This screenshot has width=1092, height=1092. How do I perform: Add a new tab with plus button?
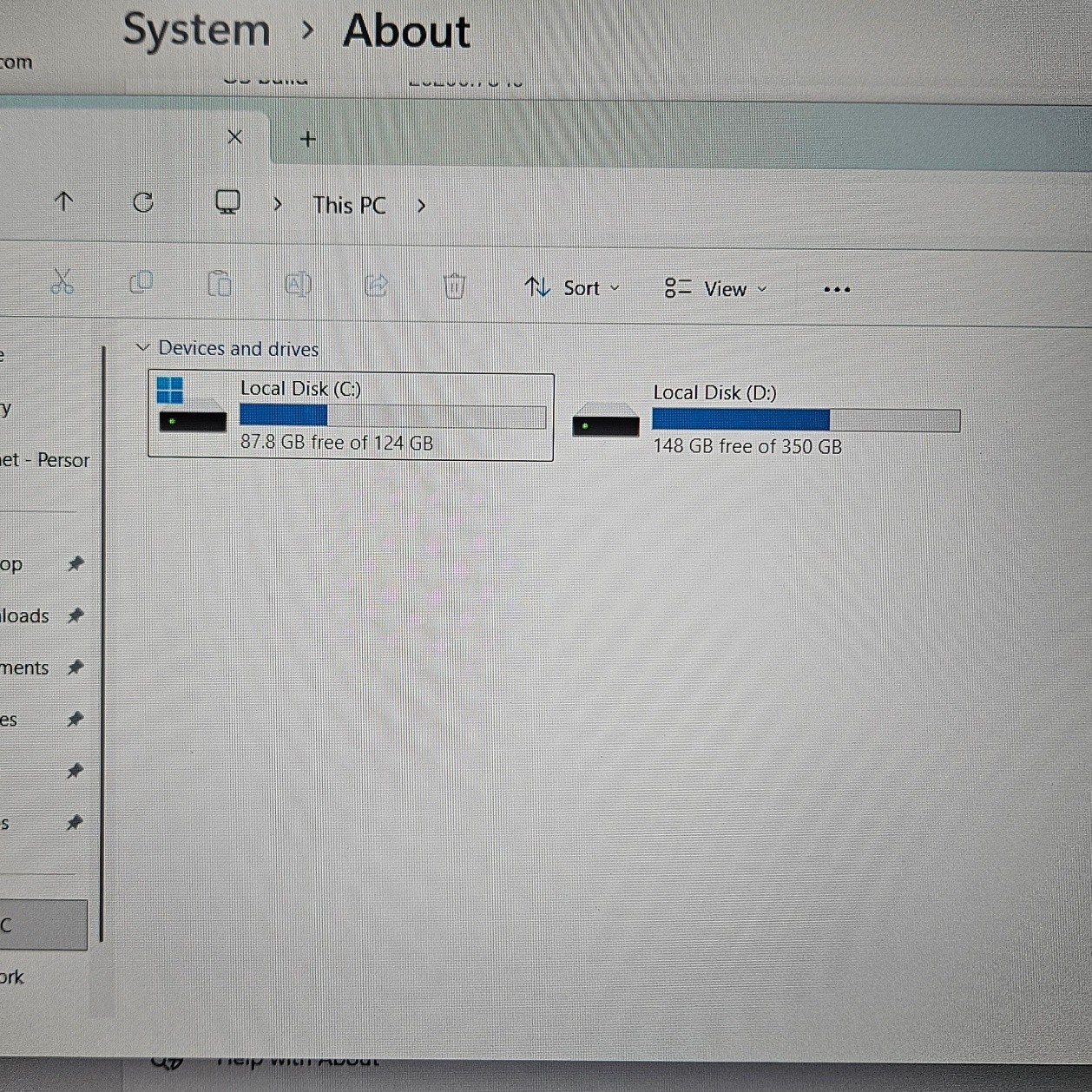point(307,139)
